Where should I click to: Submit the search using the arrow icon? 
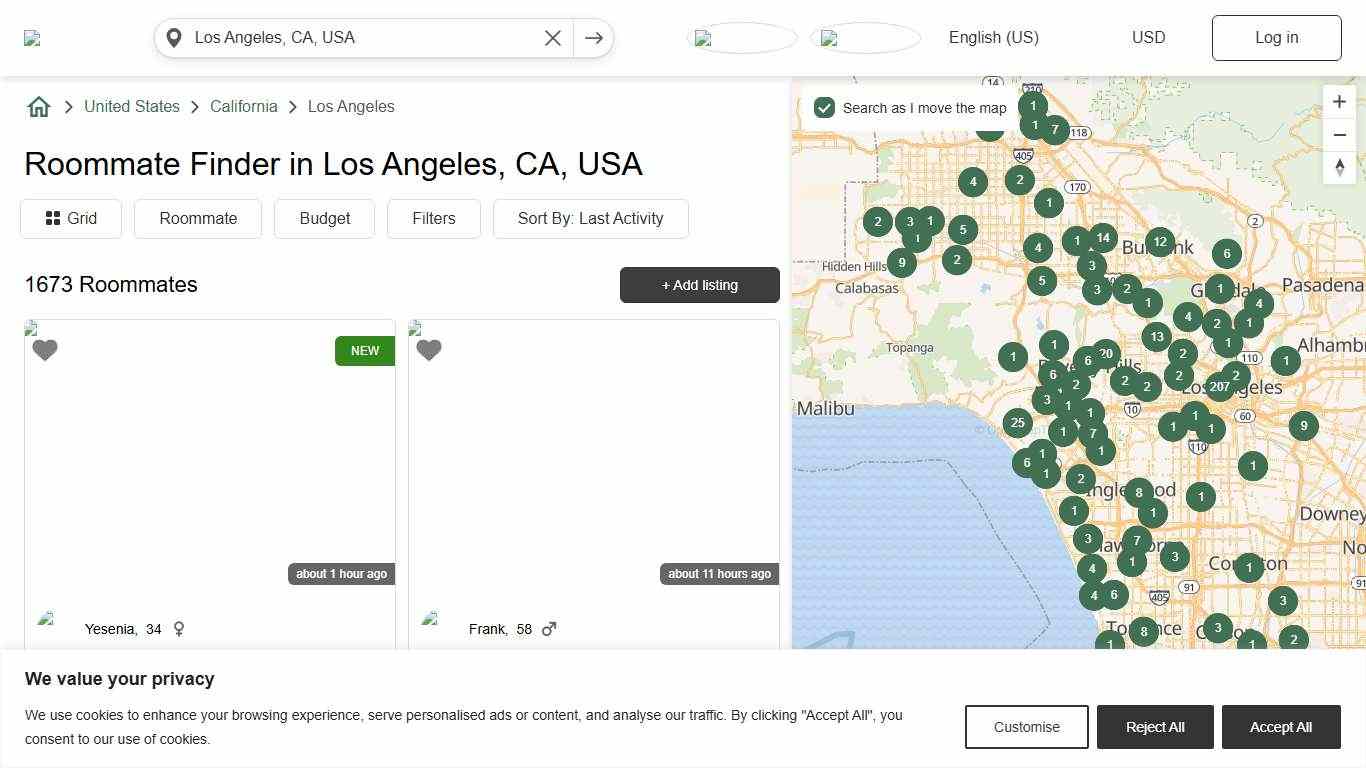pyautogui.click(x=594, y=37)
